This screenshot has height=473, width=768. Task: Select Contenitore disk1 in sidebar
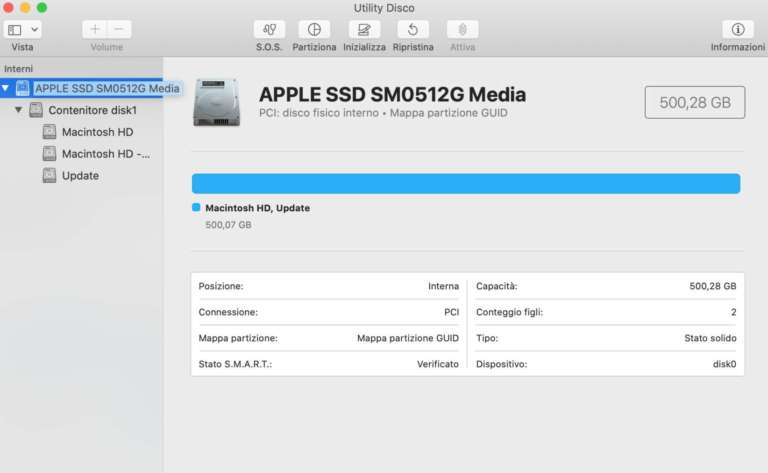(x=92, y=110)
